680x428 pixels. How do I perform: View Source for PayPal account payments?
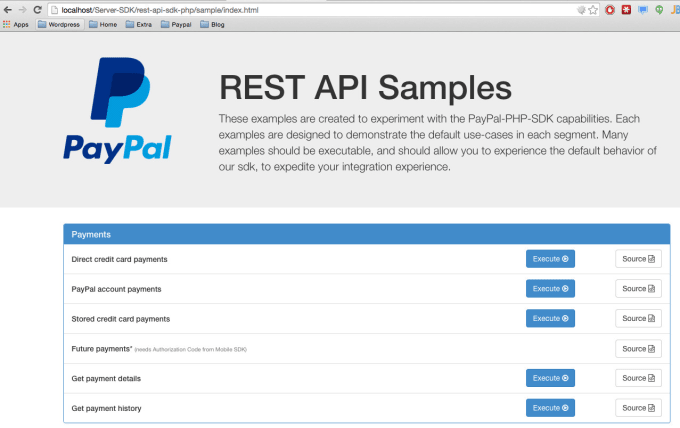point(638,289)
